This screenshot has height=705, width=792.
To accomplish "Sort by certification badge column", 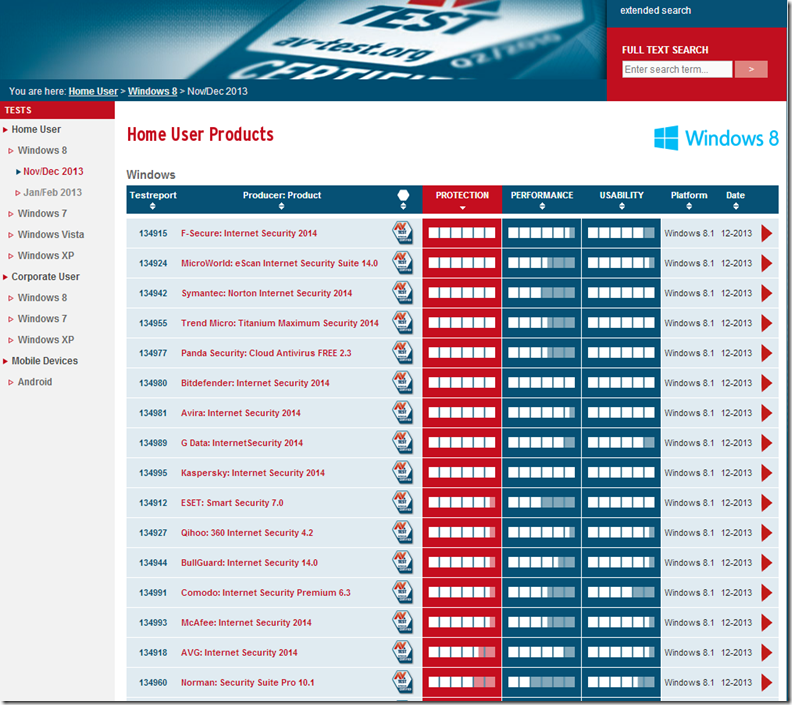I will click(x=403, y=206).
